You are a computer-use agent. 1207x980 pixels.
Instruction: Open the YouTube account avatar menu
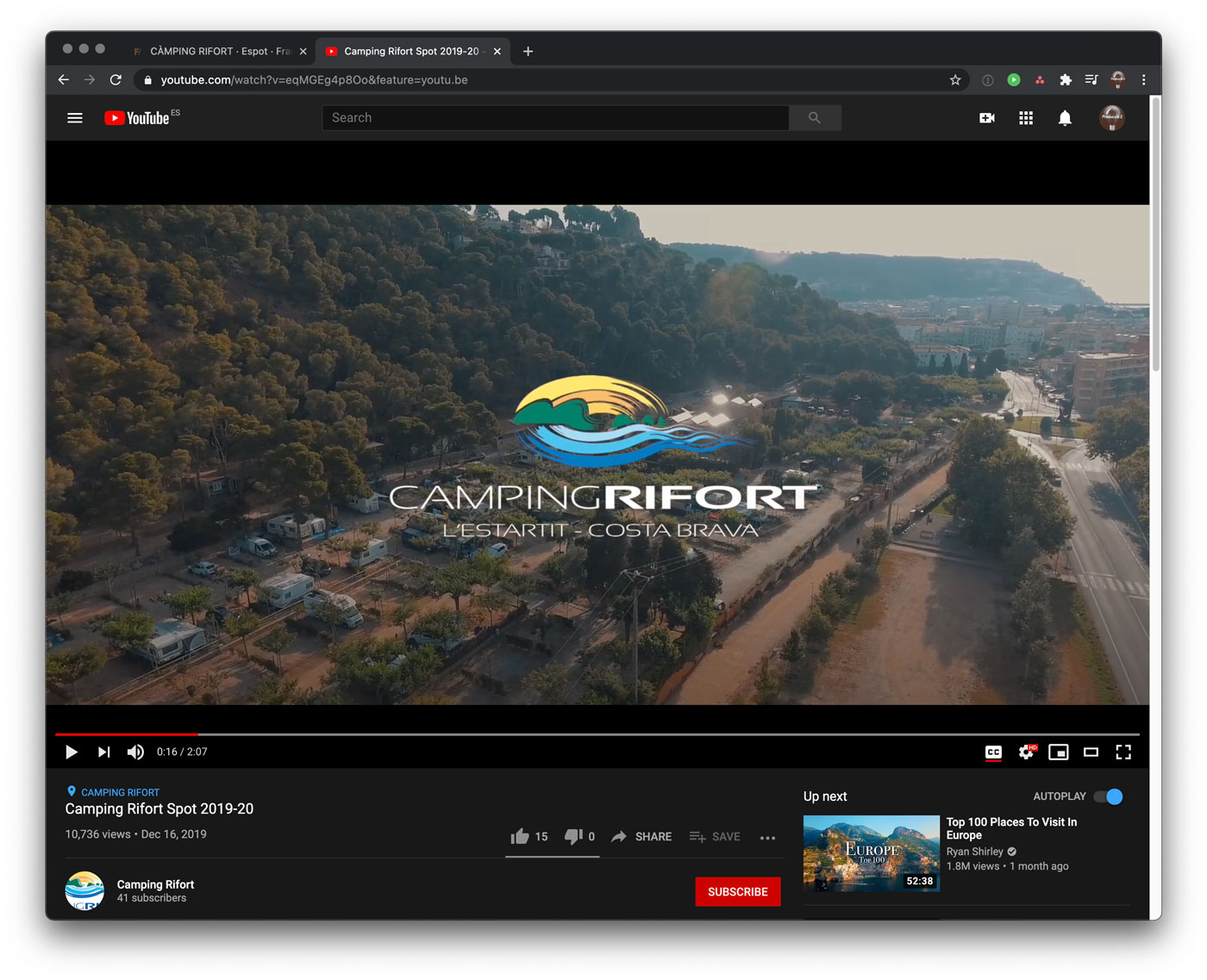pos(1112,118)
